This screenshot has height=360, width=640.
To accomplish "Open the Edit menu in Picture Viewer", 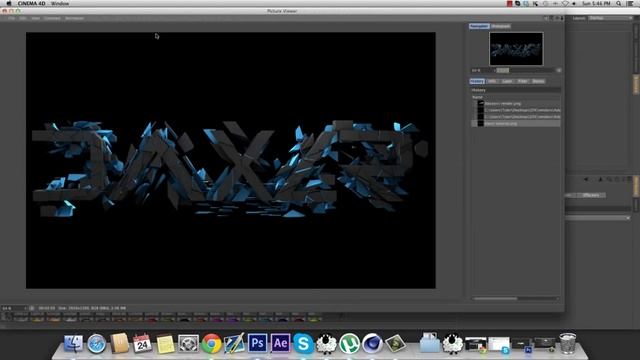I will (x=23, y=18).
